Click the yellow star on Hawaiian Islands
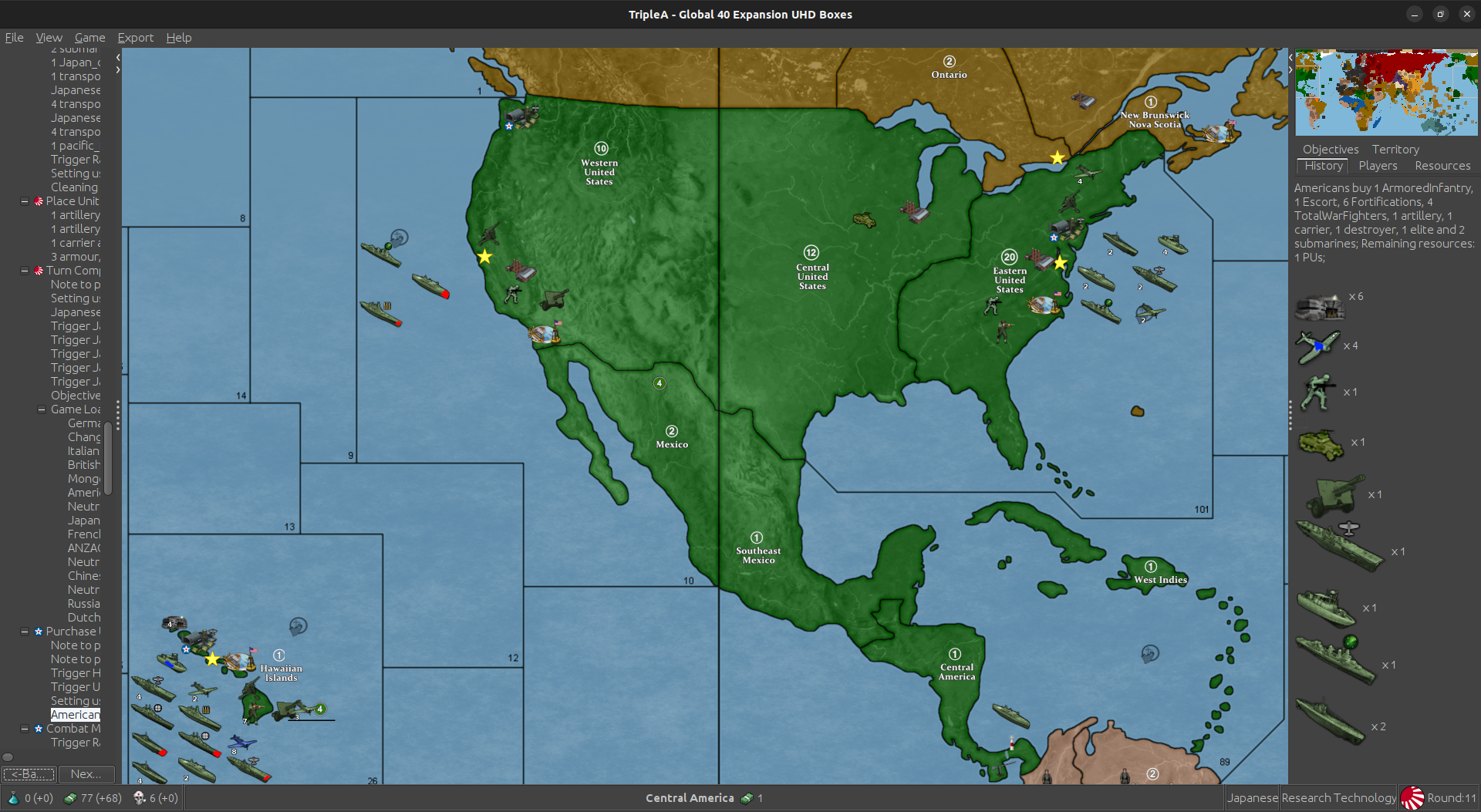The height and width of the screenshot is (812, 1481). (212, 659)
